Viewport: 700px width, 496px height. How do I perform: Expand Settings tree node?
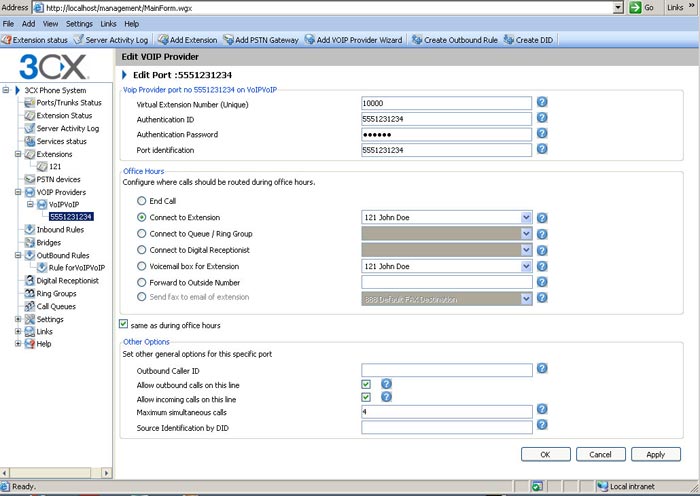18,319
